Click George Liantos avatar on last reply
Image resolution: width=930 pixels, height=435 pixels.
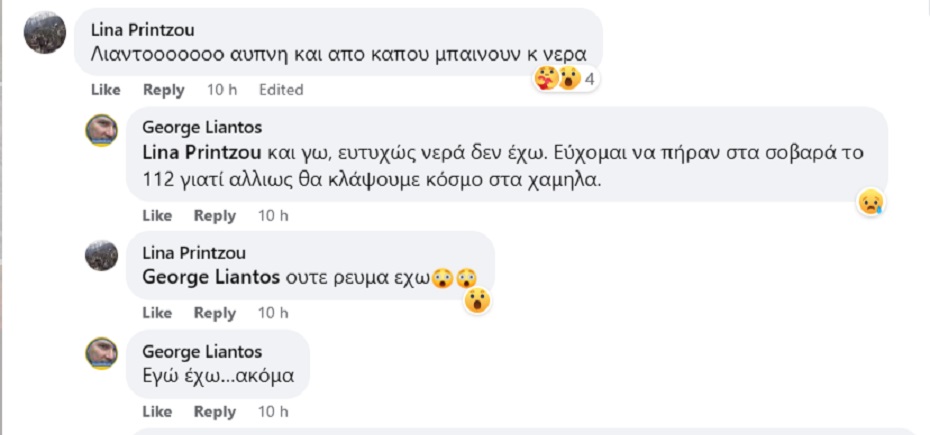[102, 354]
